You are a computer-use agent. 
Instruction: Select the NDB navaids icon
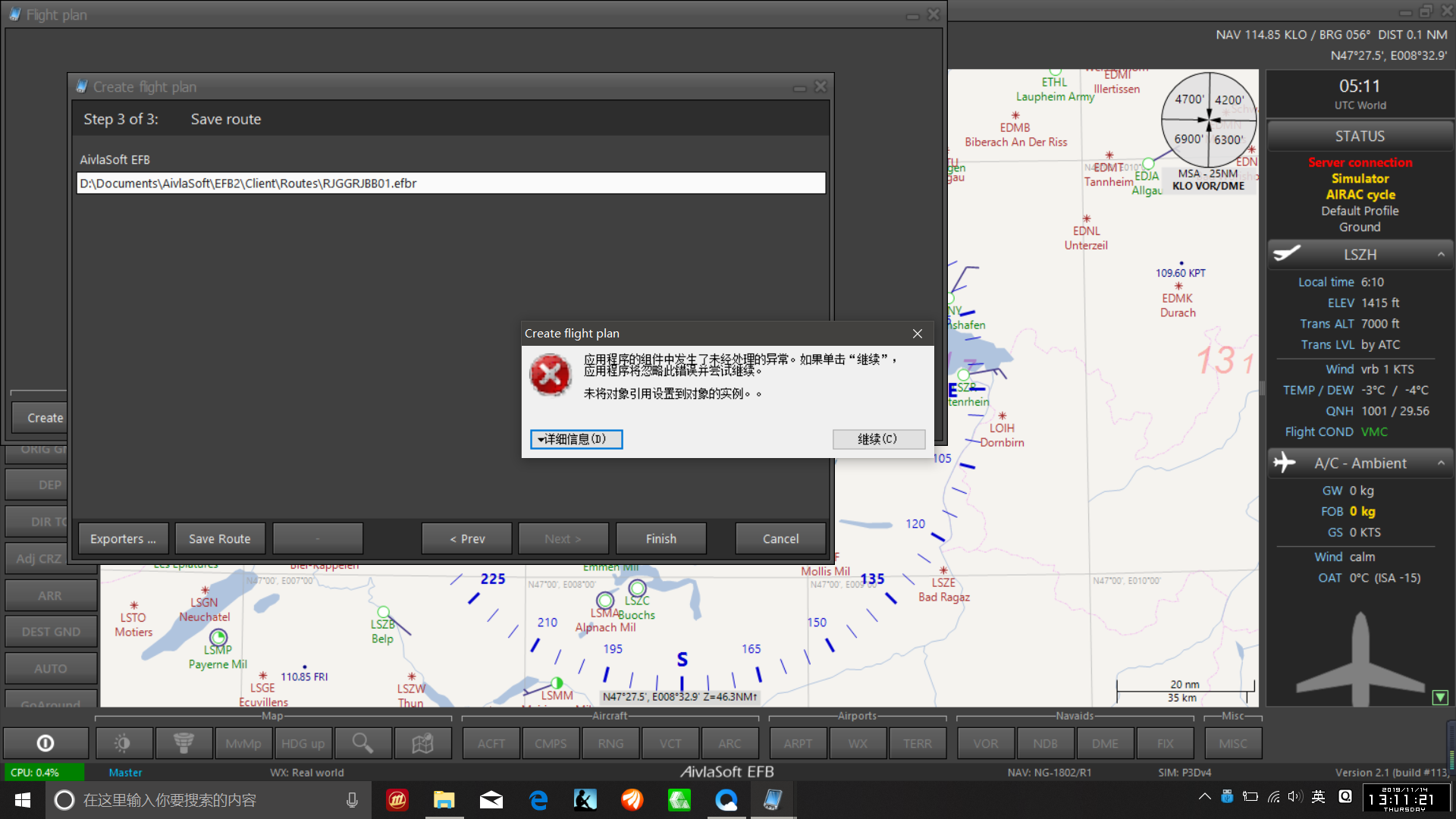(x=1044, y=743)
